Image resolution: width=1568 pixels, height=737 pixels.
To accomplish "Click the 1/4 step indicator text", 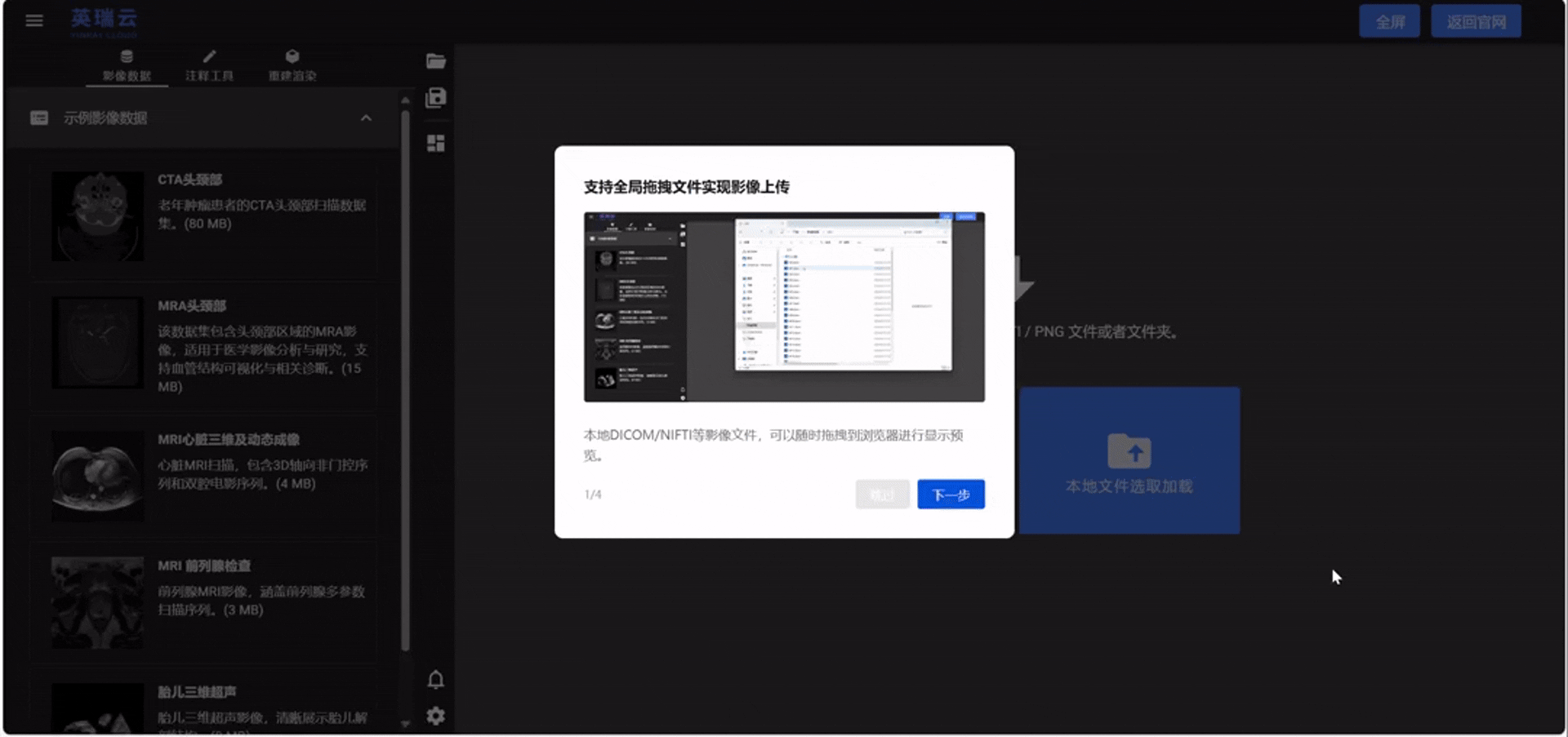I will [x=593, y=495].
